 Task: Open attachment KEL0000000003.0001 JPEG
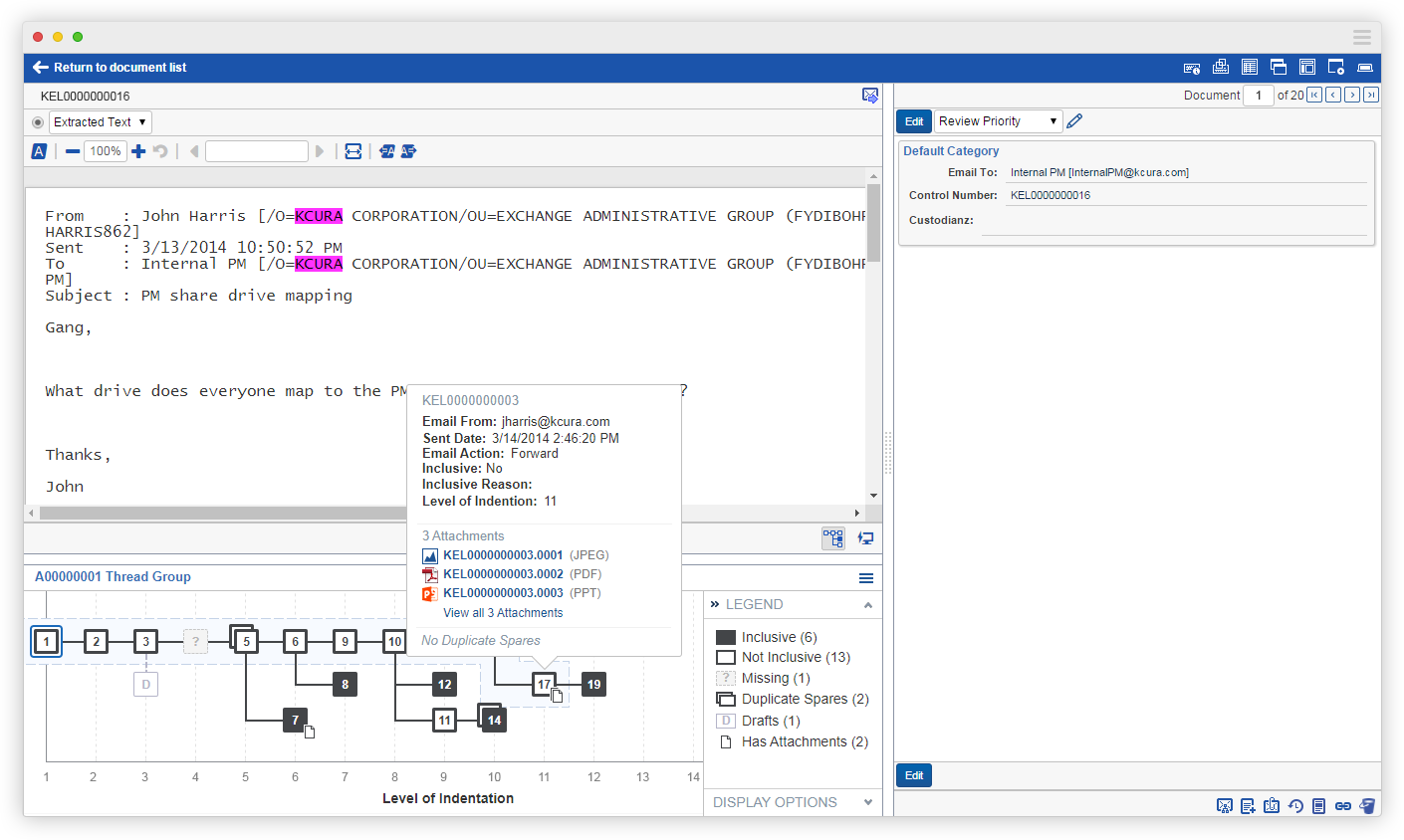tap(503, 555)
